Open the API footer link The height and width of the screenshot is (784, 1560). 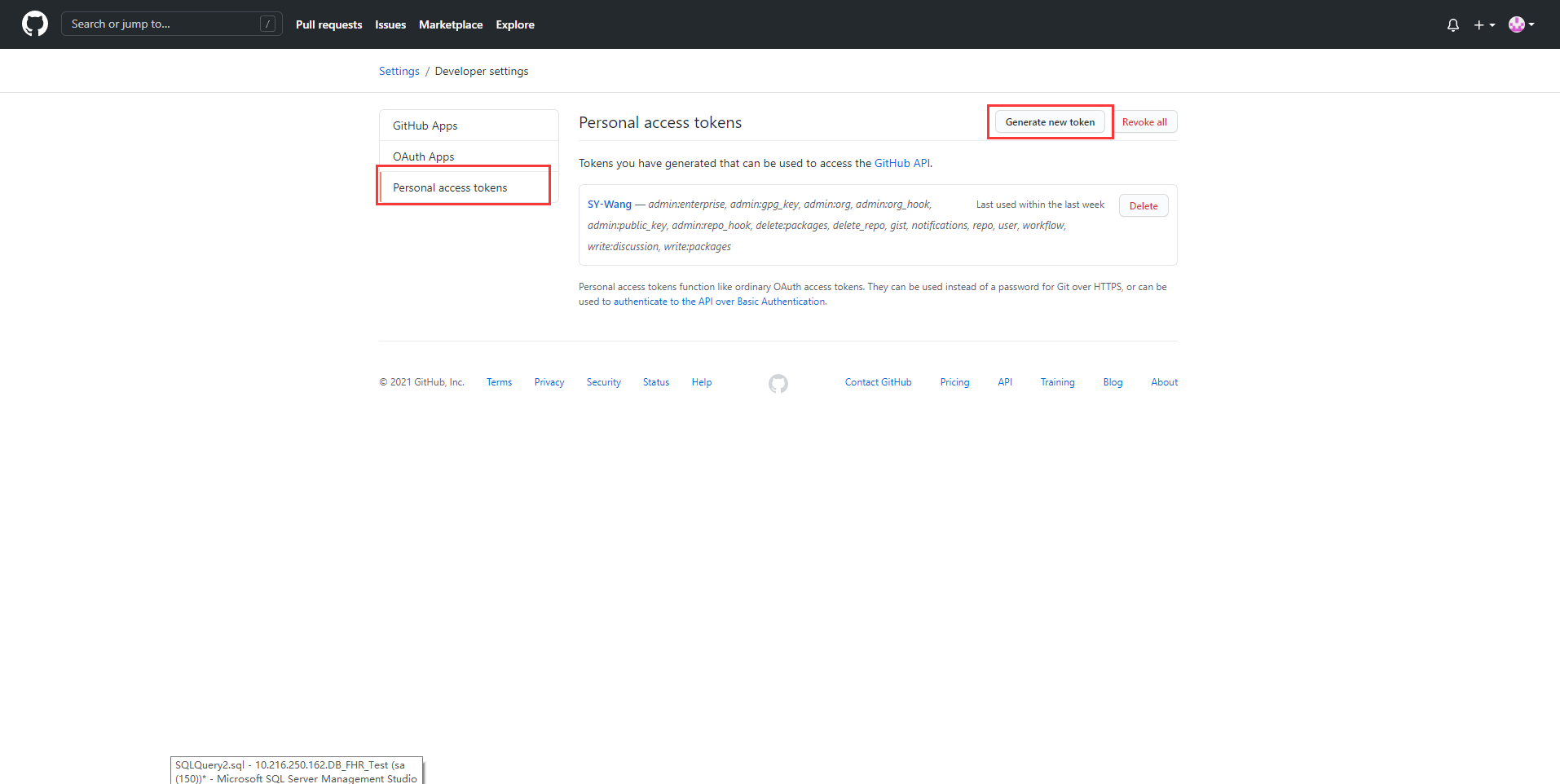point(1005,382)
